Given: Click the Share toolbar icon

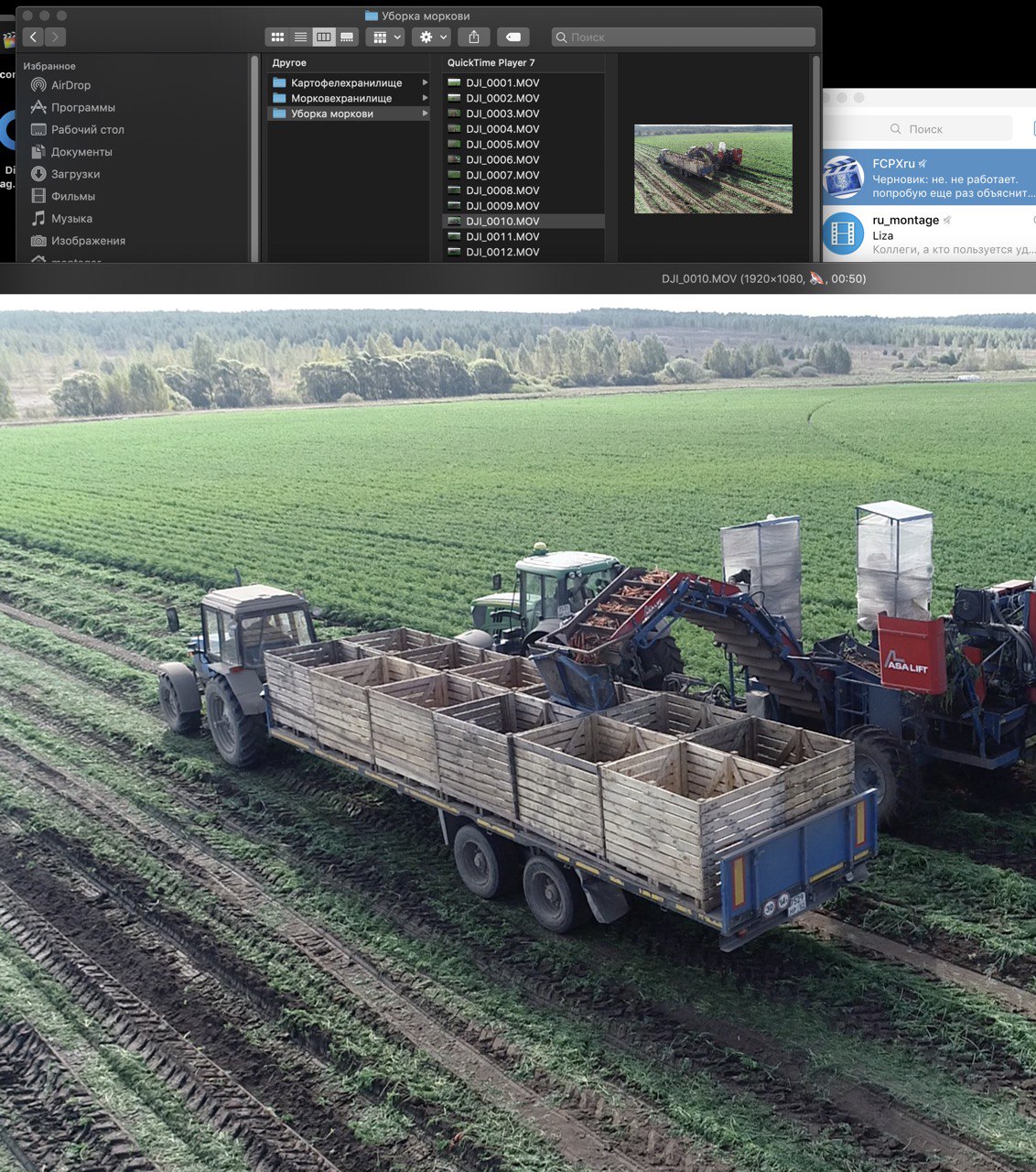Looking at the screenshot, I should pyautogui.click(x=474, y=37).
